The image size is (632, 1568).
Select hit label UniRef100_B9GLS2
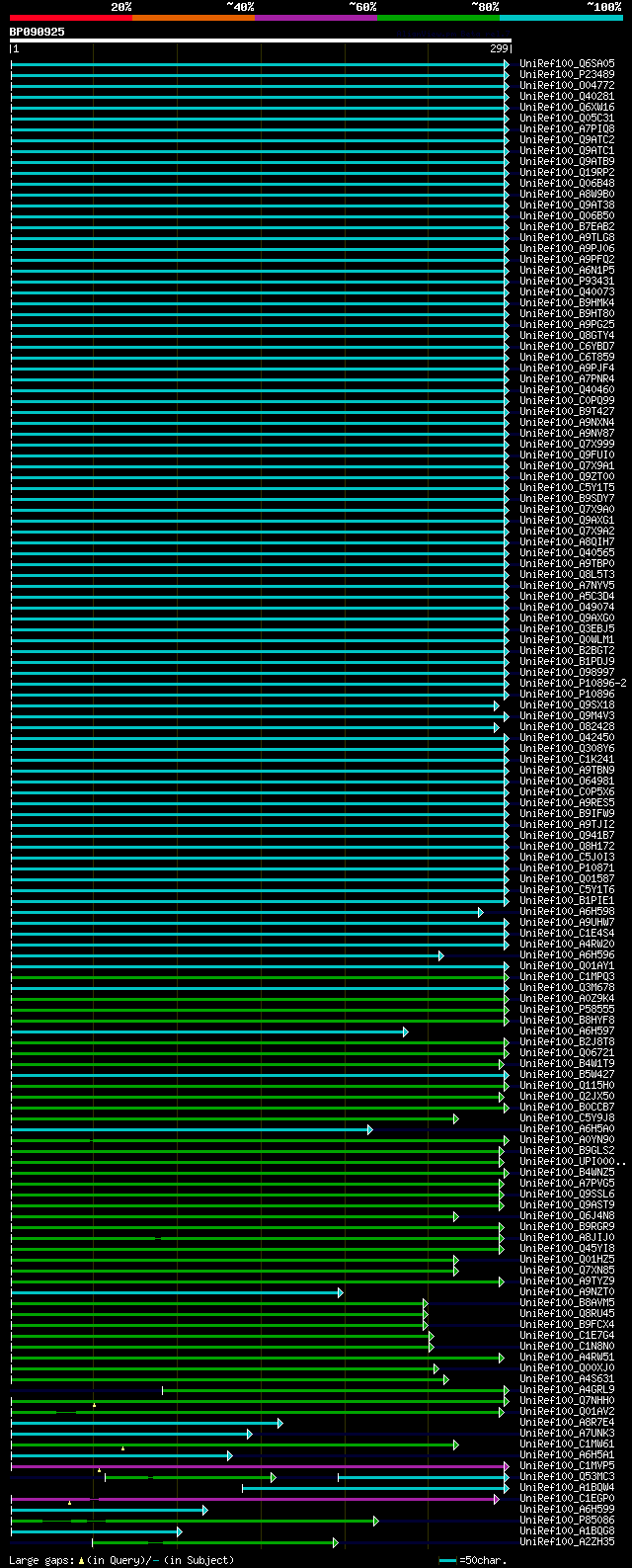(567, 1150)
